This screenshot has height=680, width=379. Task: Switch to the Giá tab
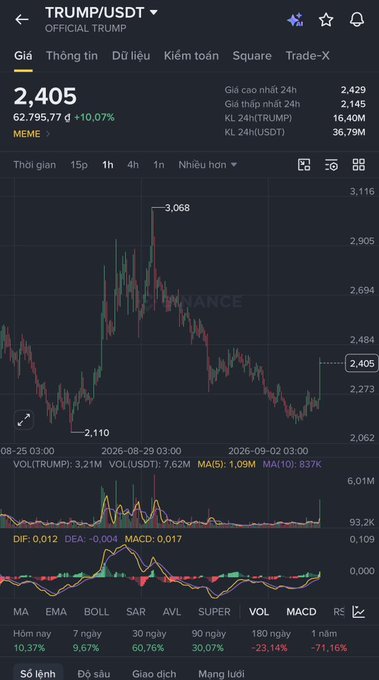23,56
